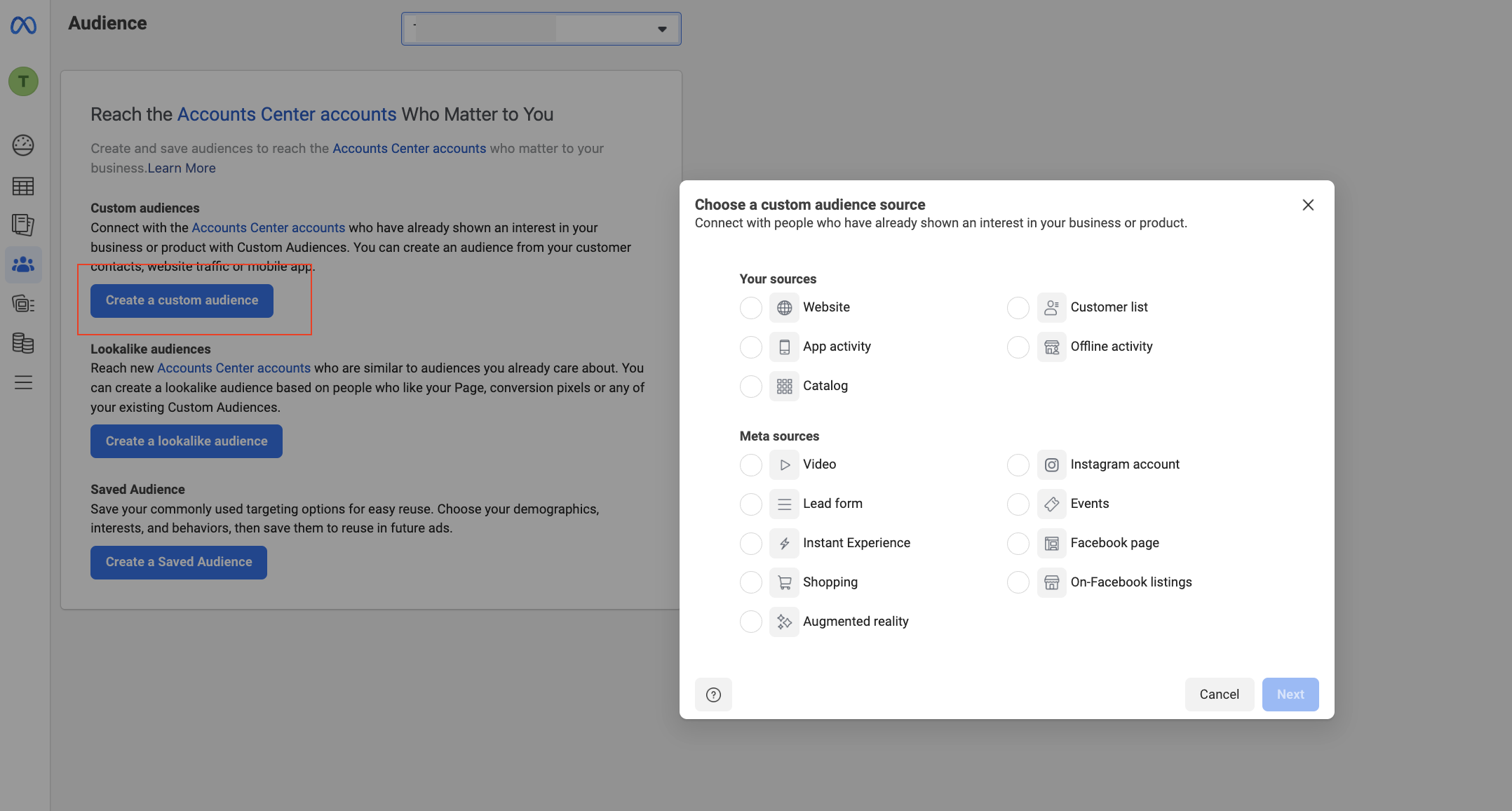Select the Facebook page radio button

[x=1018, y=543]
